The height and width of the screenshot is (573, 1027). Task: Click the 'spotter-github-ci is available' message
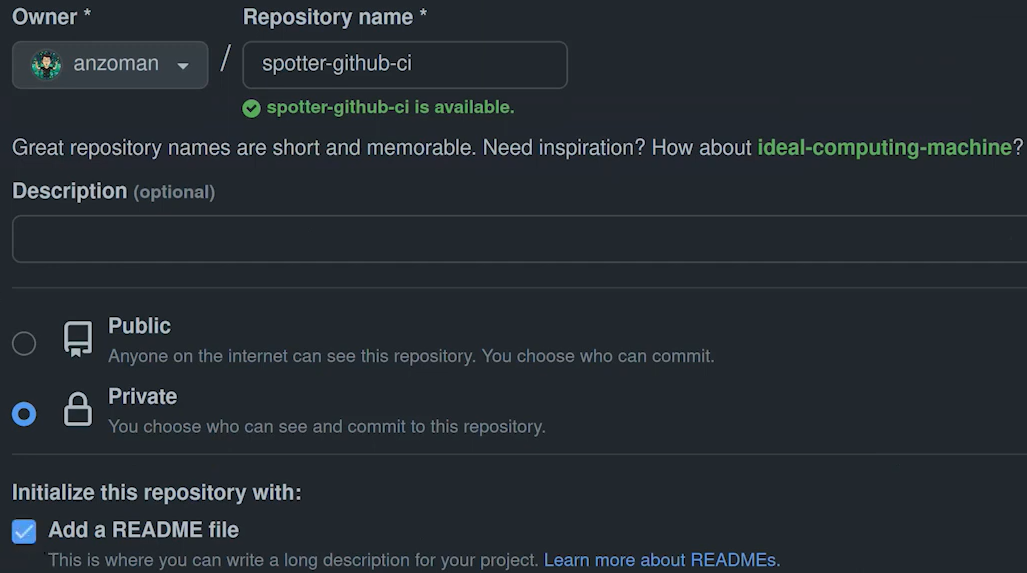coord(390,108)
